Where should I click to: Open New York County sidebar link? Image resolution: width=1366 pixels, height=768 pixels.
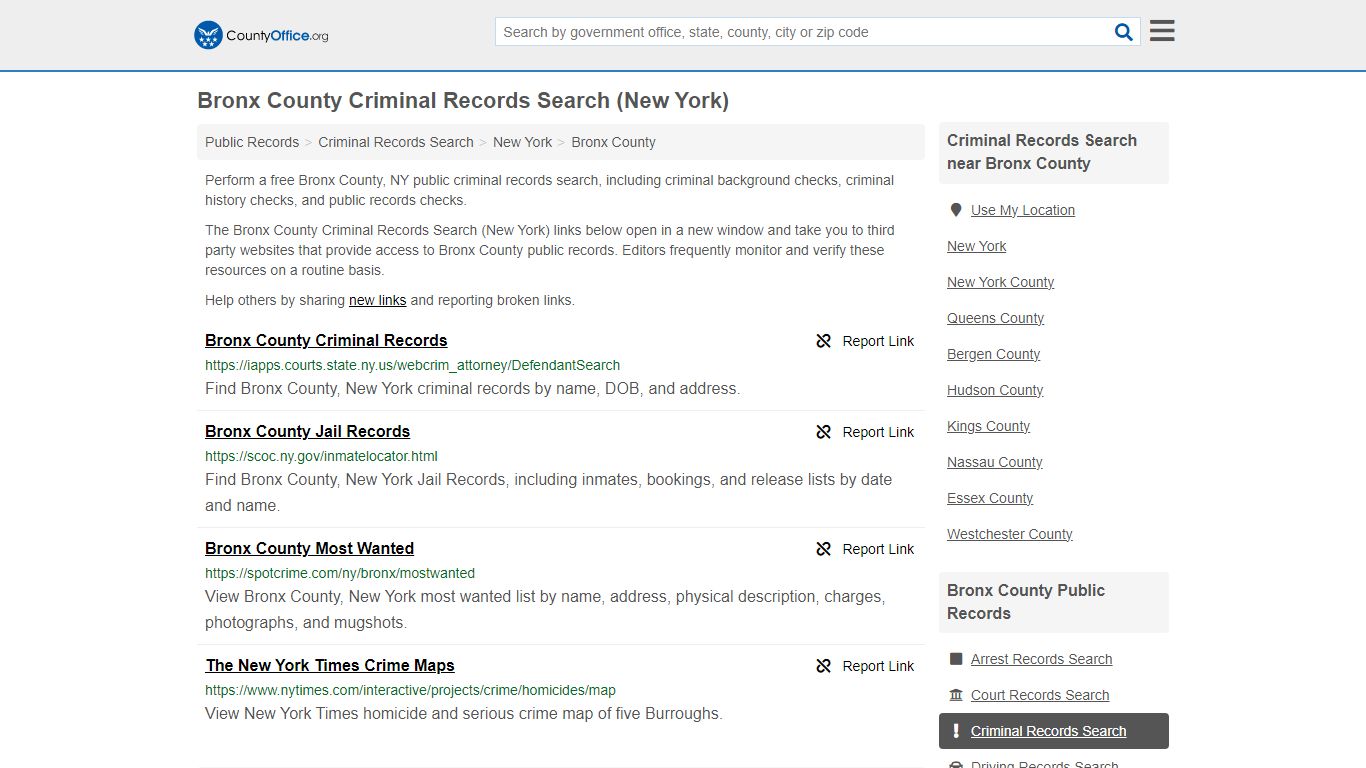1000,282
